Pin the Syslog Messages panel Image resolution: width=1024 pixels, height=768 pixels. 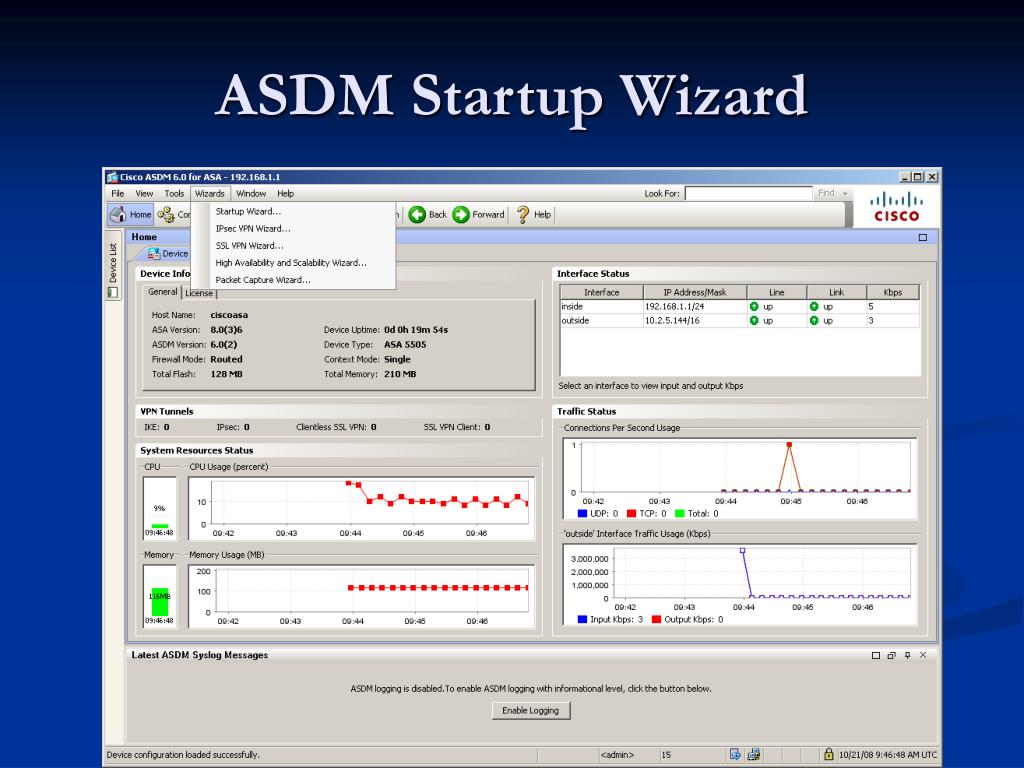point(907,655)
